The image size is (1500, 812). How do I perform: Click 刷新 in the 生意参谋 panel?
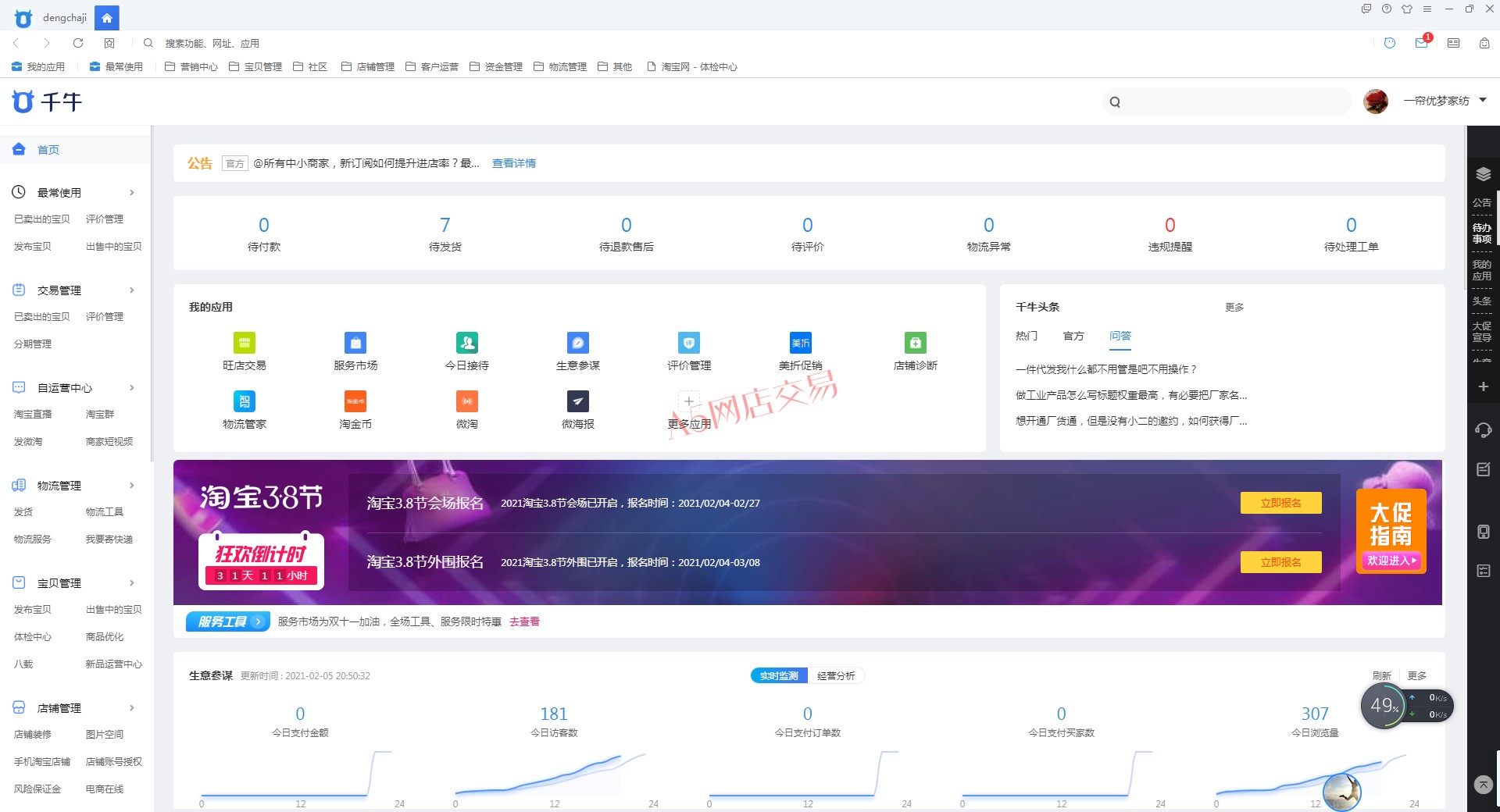pos(1381,675)
